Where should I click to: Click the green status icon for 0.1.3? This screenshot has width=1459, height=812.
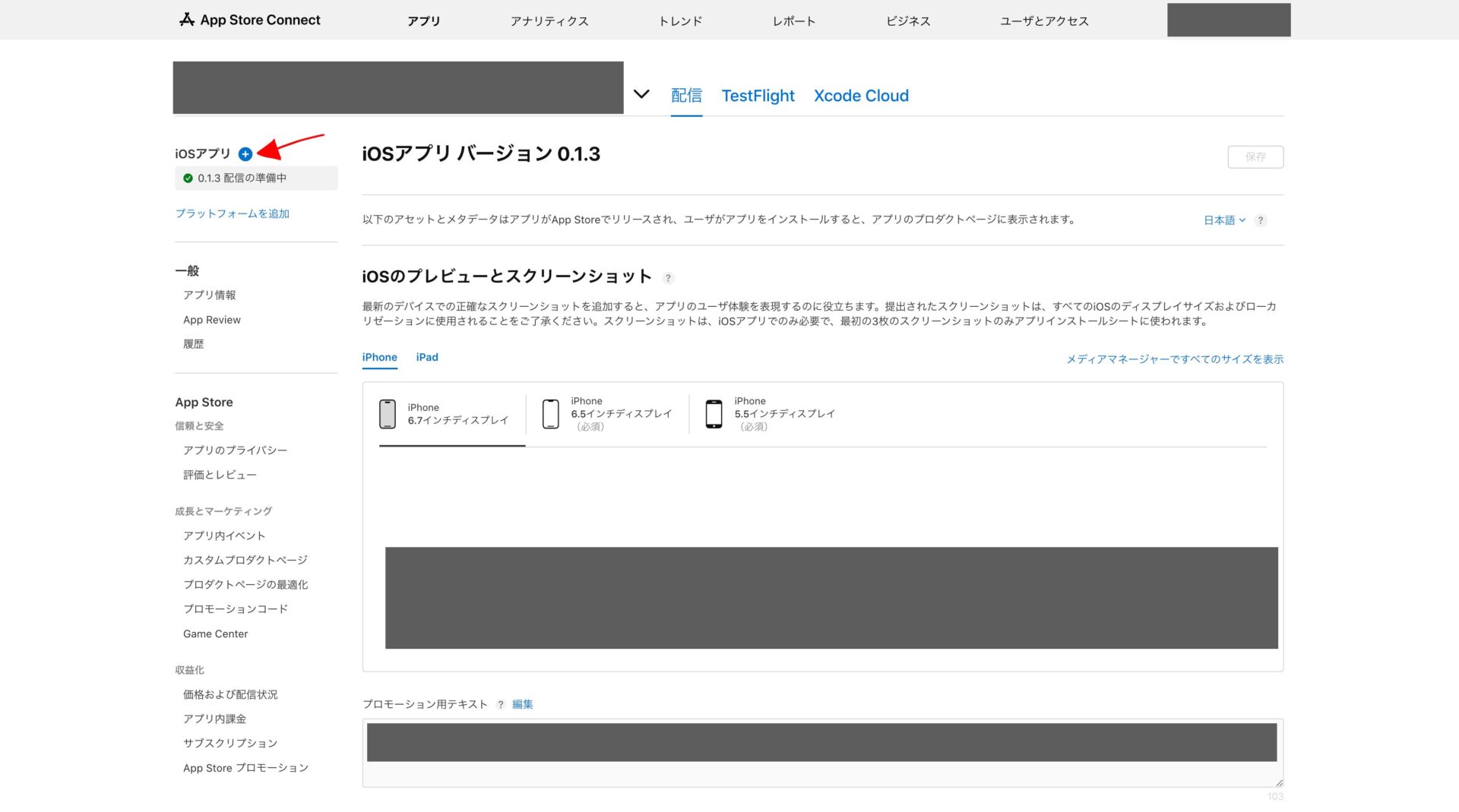pyautogui.click(x=188, y=178)
